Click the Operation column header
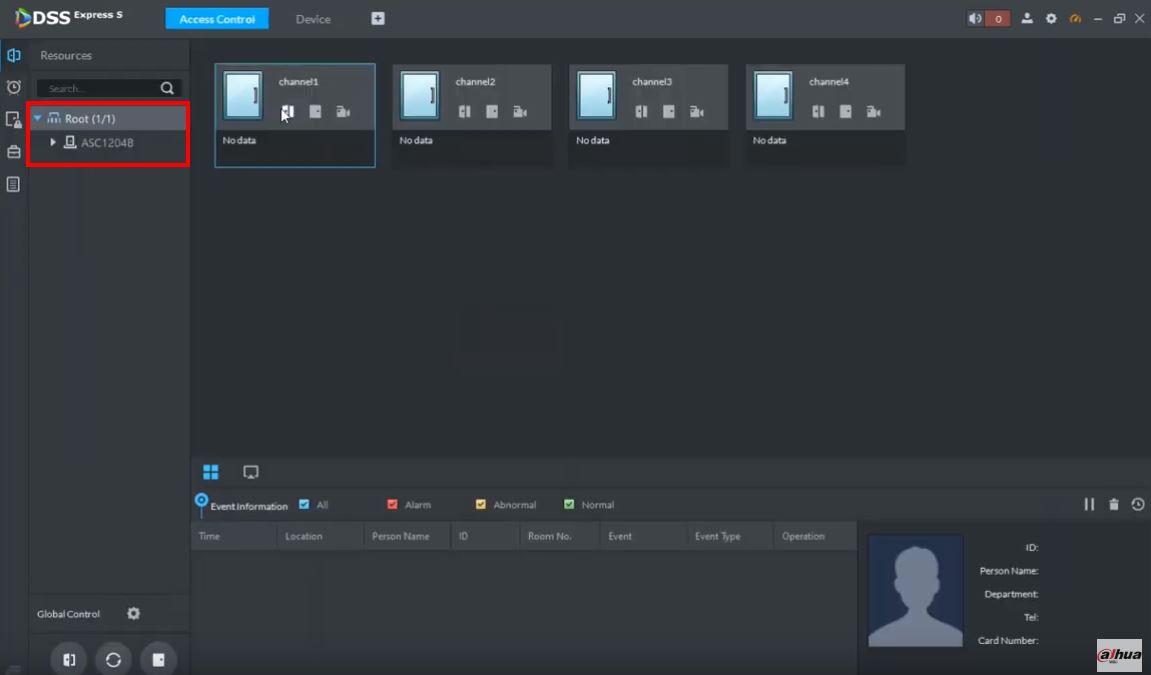 [815, 536]
